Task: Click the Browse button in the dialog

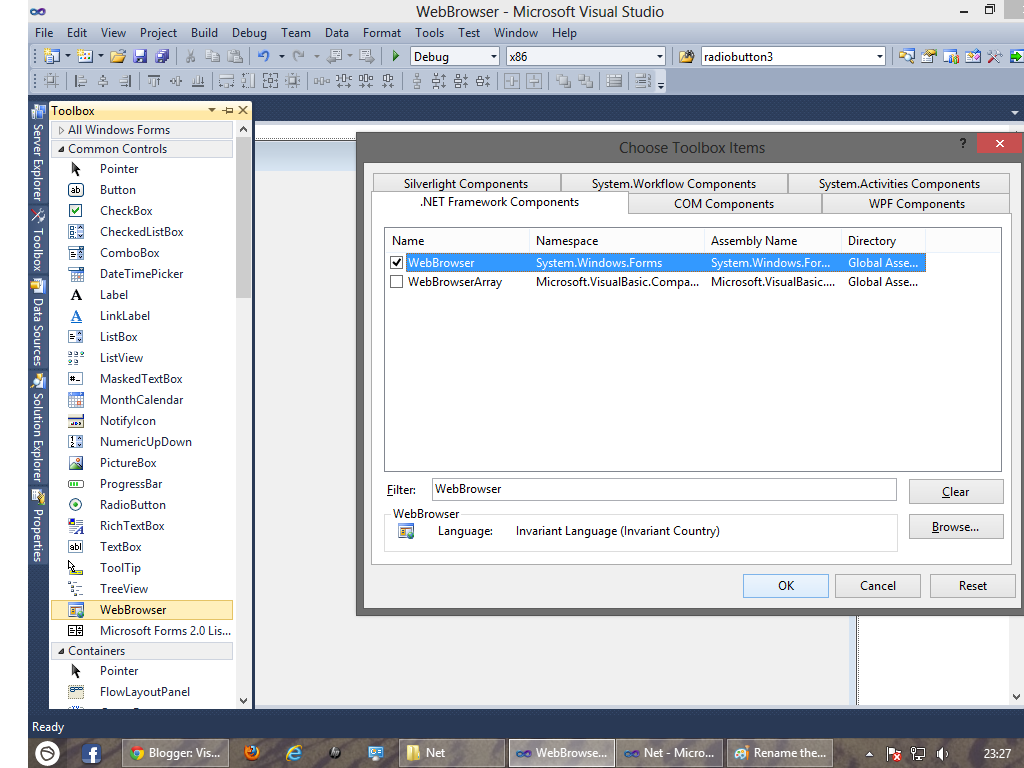Action: click(955, 526)
